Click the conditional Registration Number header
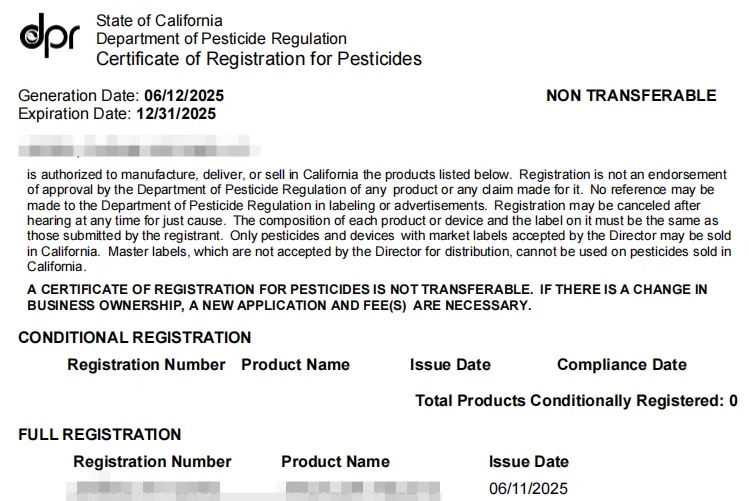The image size is (749, 501). (146, 365)
